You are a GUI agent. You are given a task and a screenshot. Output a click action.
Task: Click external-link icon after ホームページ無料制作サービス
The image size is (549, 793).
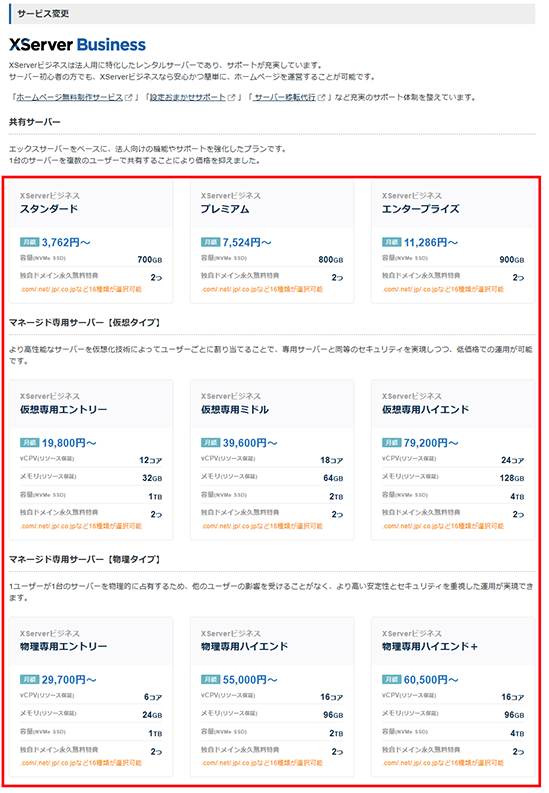tap(129, 97)
